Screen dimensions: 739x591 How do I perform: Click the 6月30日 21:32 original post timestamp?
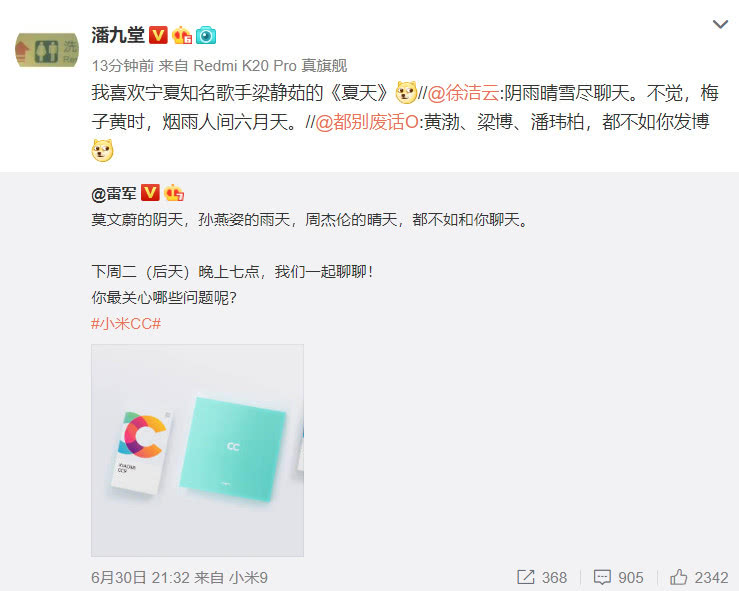click(140, 578)
